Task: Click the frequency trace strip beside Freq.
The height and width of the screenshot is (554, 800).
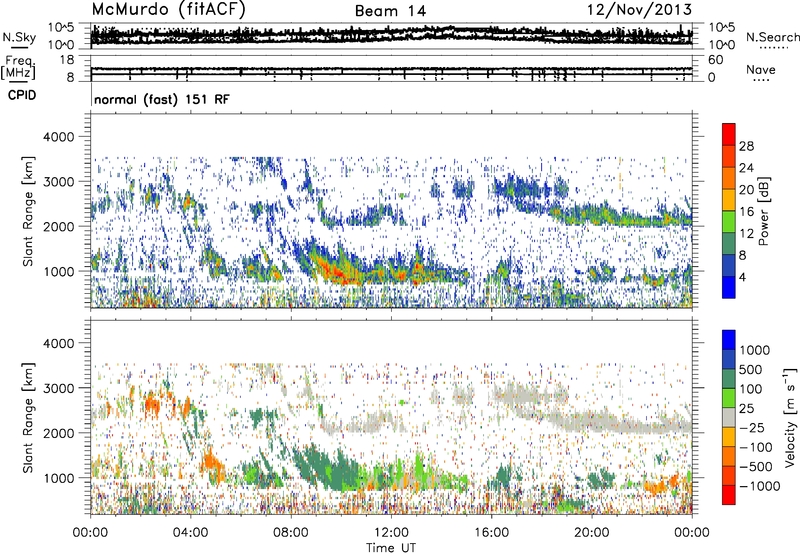Action: coord(391,68)
